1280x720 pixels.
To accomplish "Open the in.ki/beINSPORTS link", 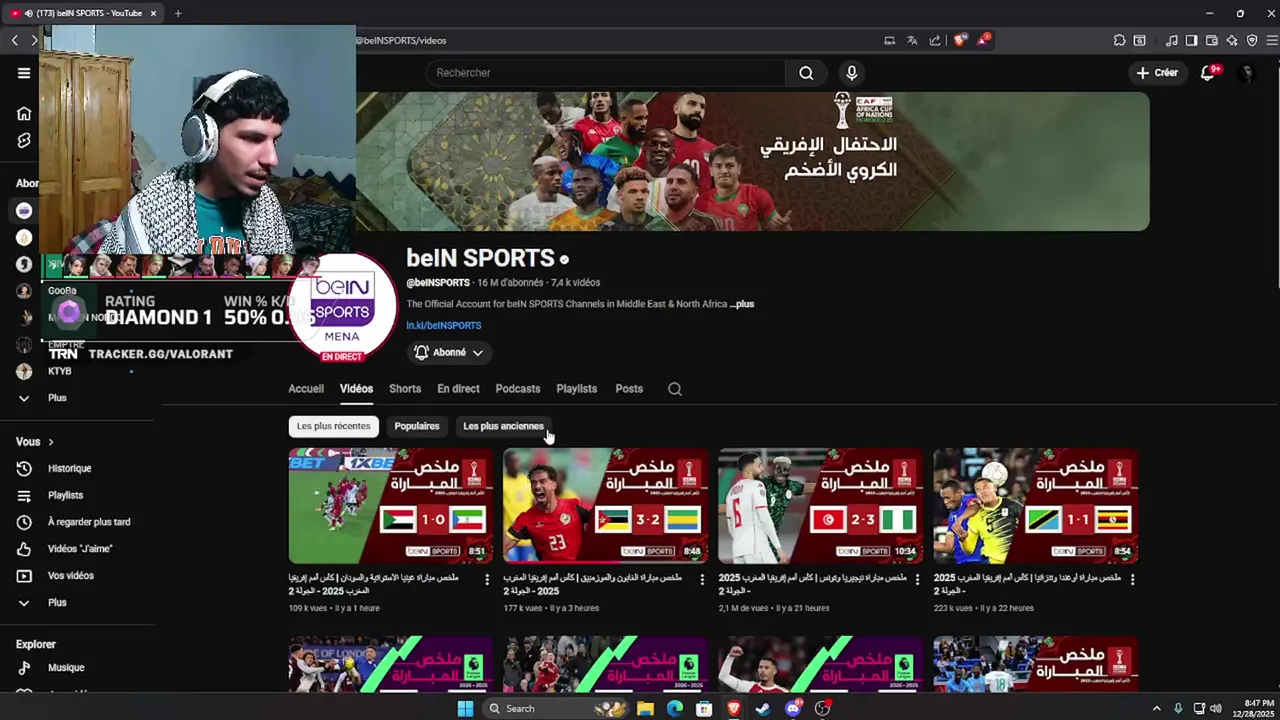I will [444, 325].
